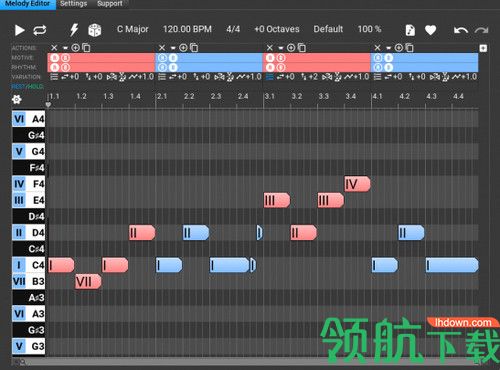The image size is (500, 370).
Task: Toggle second rhythm circle in bar 3
Action: [281, 68]
